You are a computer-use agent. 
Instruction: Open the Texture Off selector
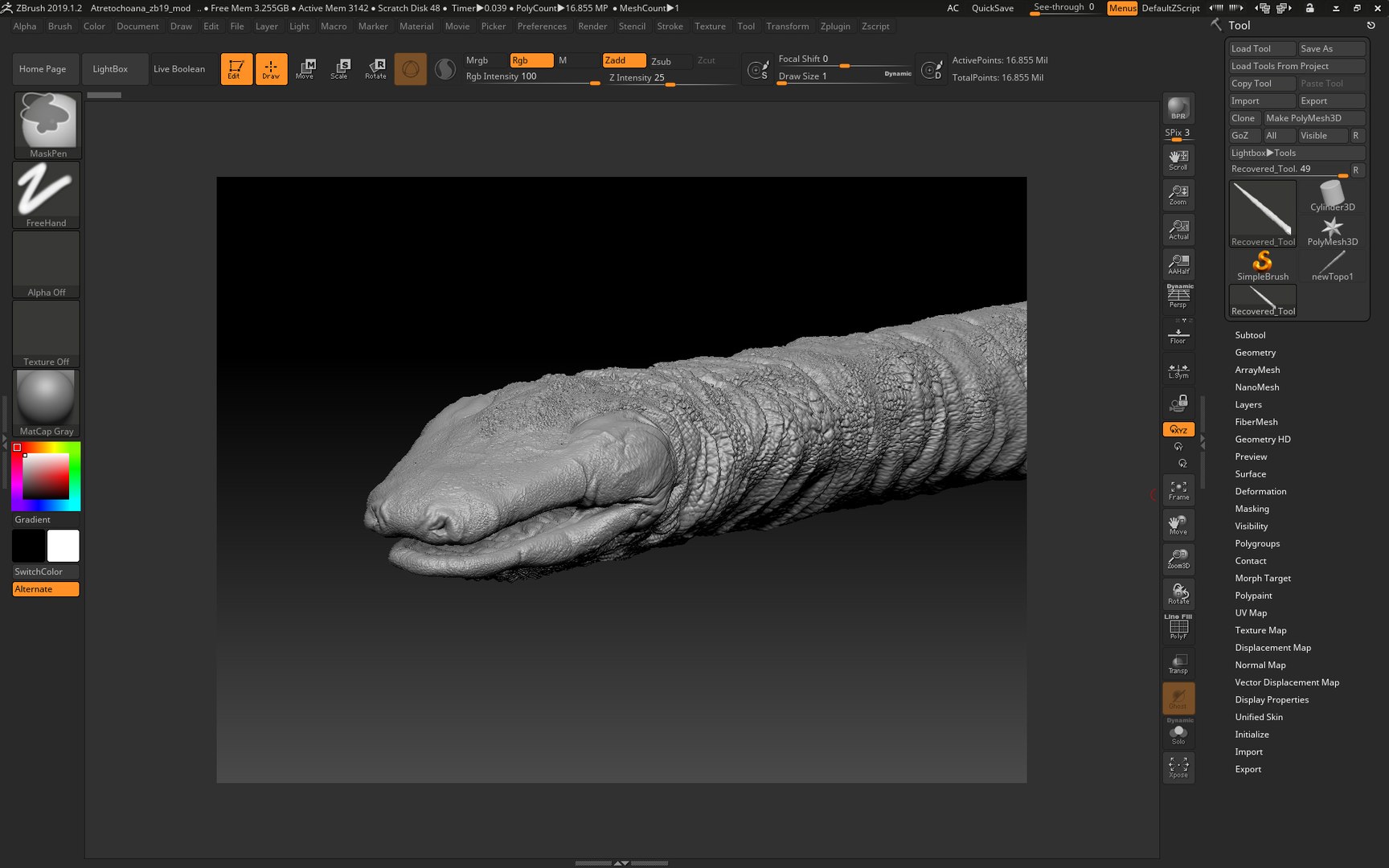(x=47, y=334)
